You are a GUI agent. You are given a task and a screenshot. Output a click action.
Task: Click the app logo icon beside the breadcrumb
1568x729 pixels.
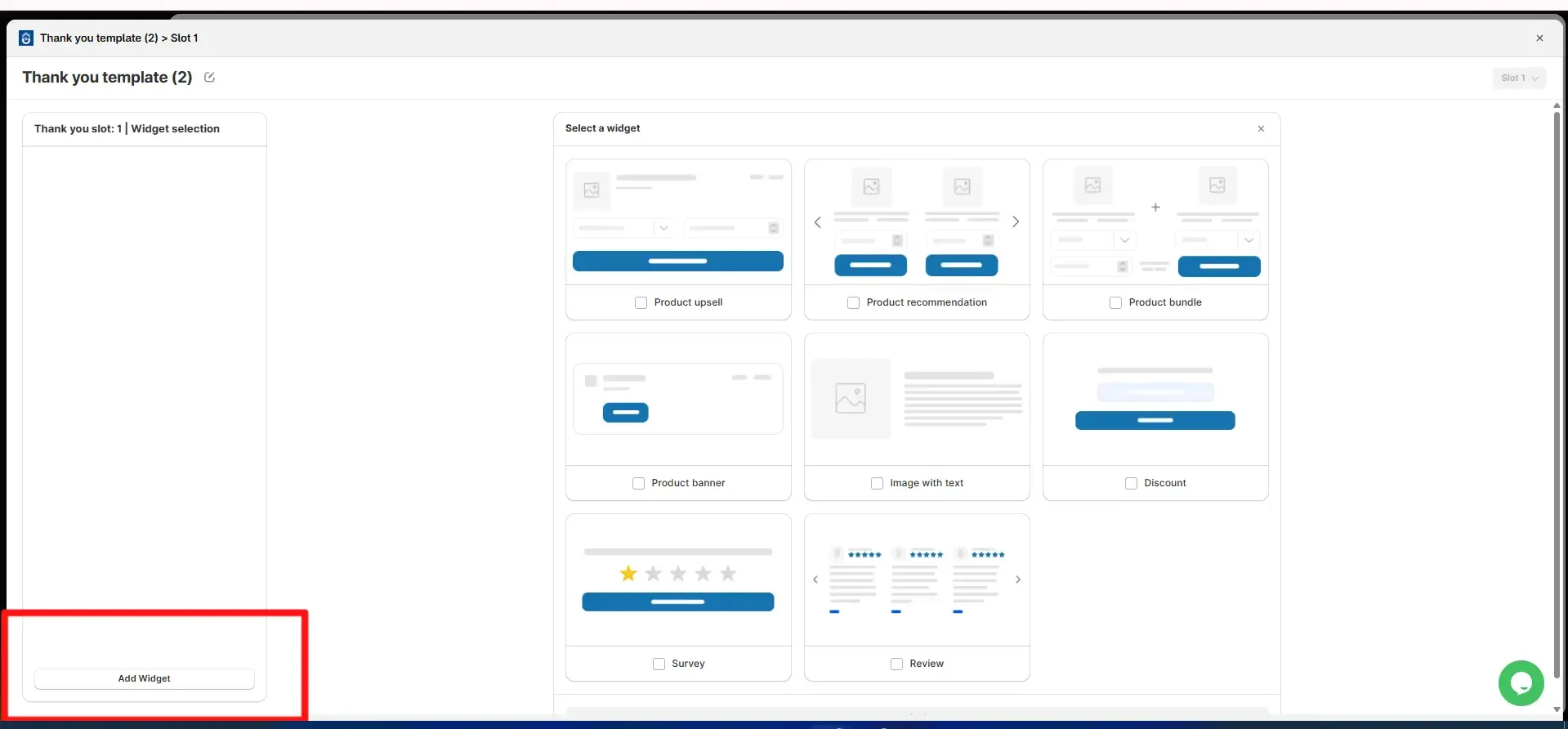click(26, 38)
